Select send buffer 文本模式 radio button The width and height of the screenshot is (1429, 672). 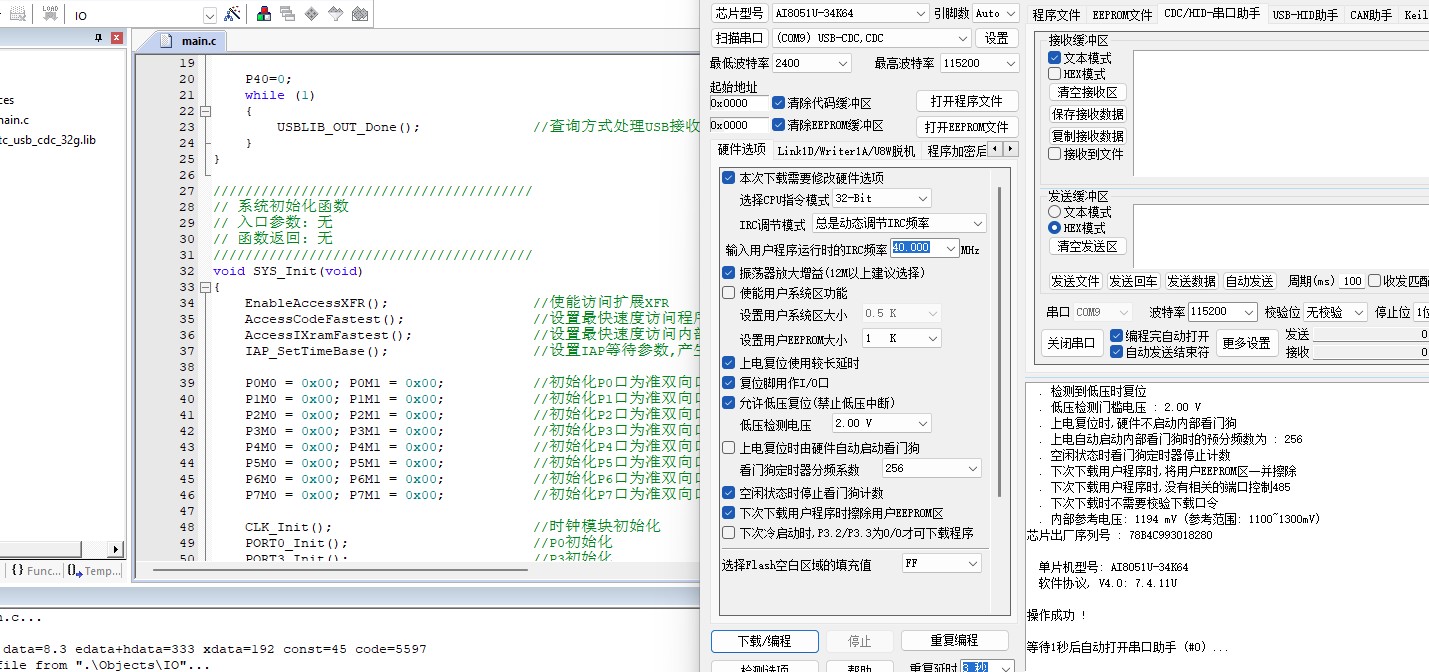(x=1054, y=212)
